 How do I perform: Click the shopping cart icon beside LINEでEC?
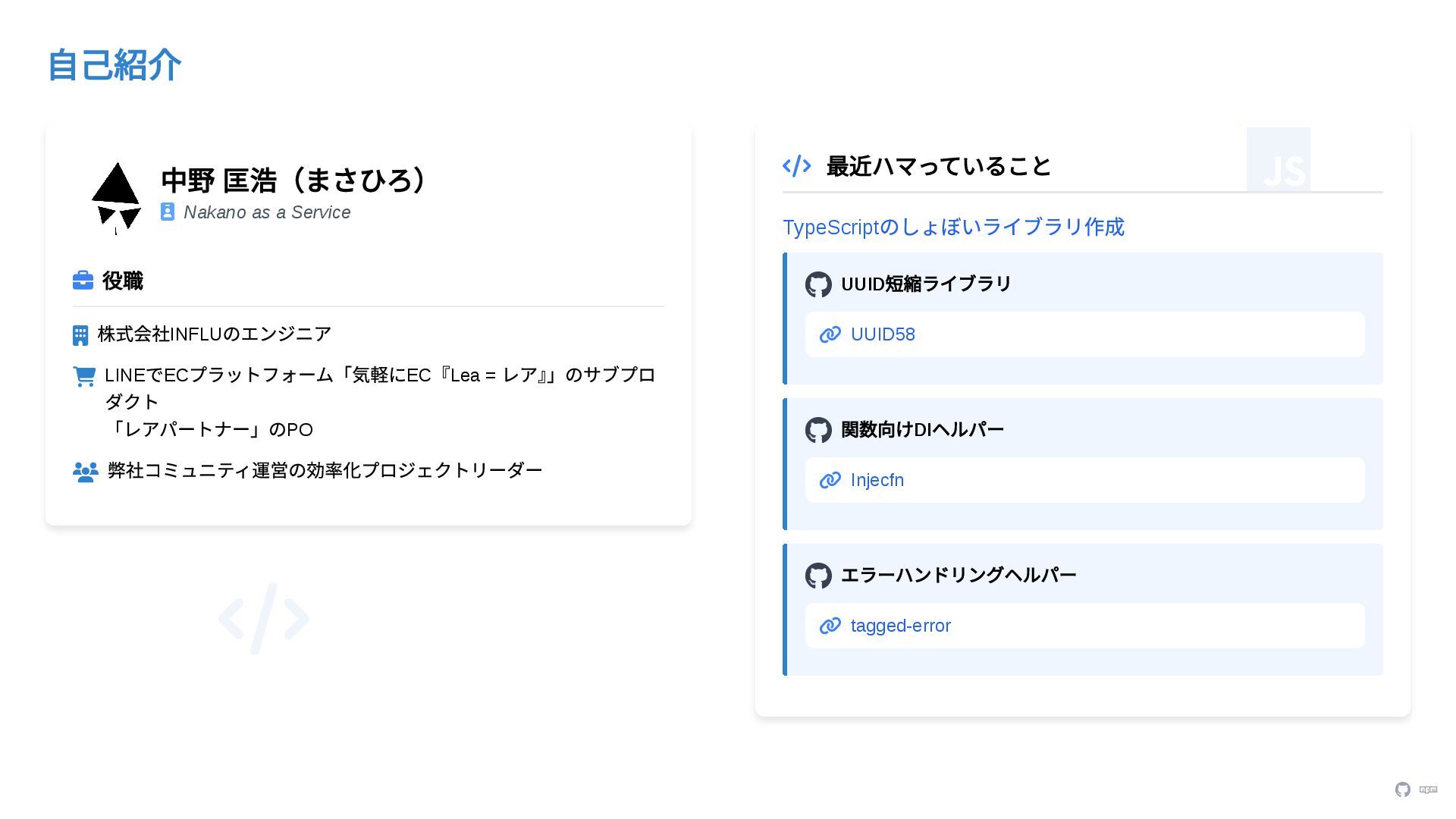click(x=84, y=376)
